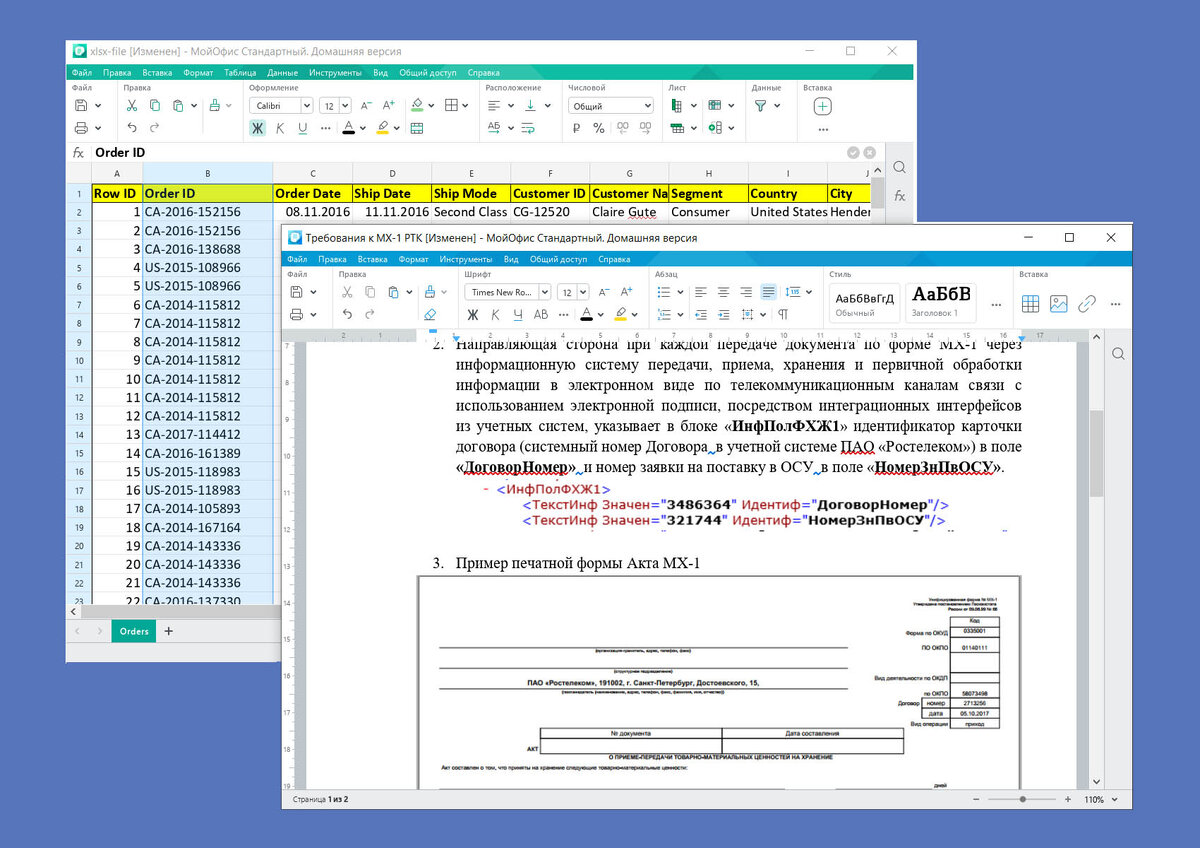Open Данные menu in spreadsheet window
This screenshot has height=848, width=1200.
tap(282, 72)
